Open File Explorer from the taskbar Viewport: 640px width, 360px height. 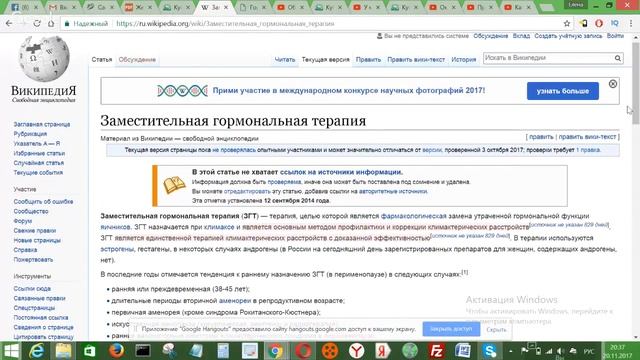pyautogui.click(x=63, y=351)
